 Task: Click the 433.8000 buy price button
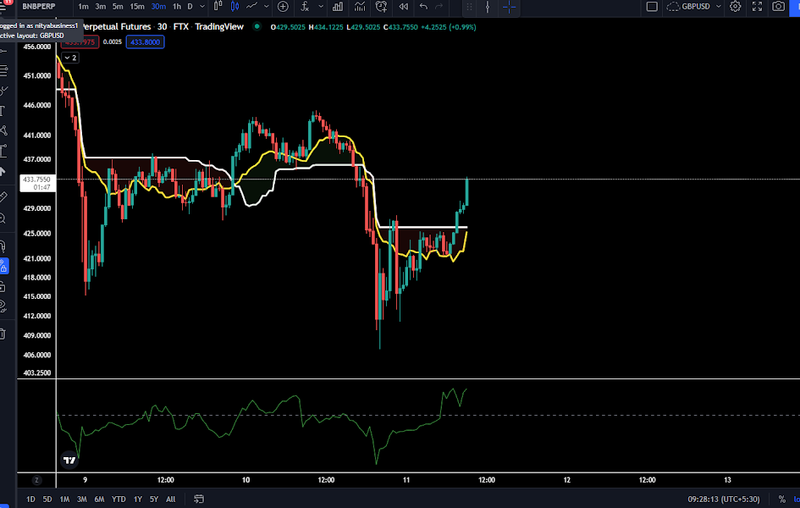pos(146,43)
